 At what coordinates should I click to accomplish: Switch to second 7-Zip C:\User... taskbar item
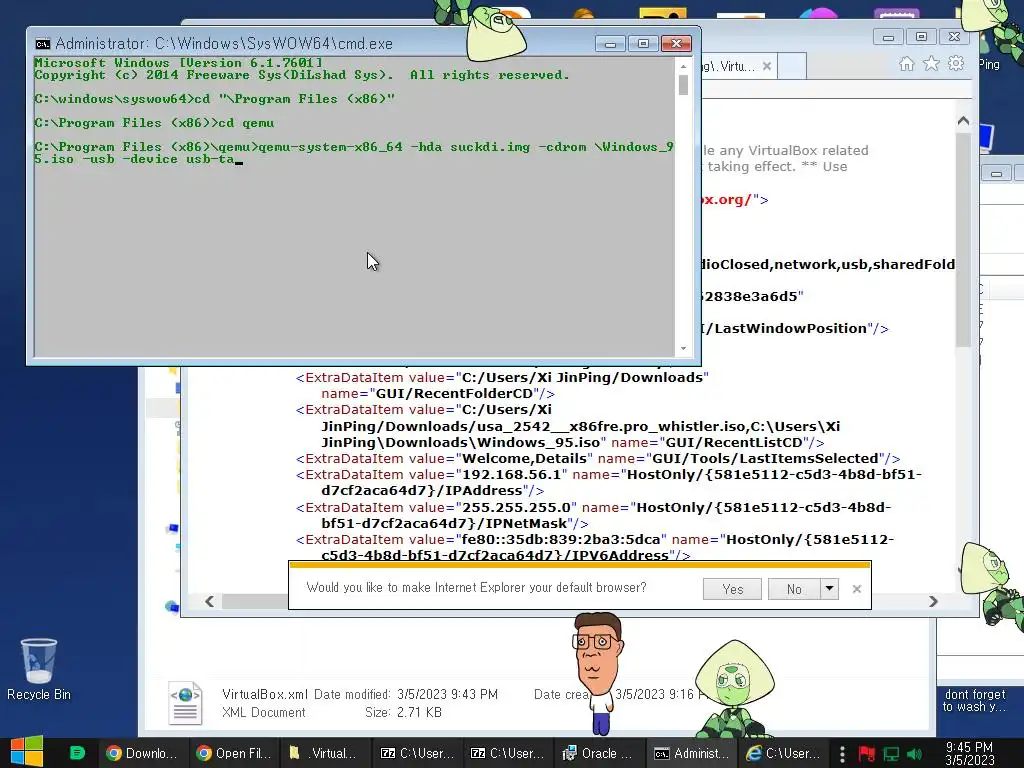click(x=507, y=753)
